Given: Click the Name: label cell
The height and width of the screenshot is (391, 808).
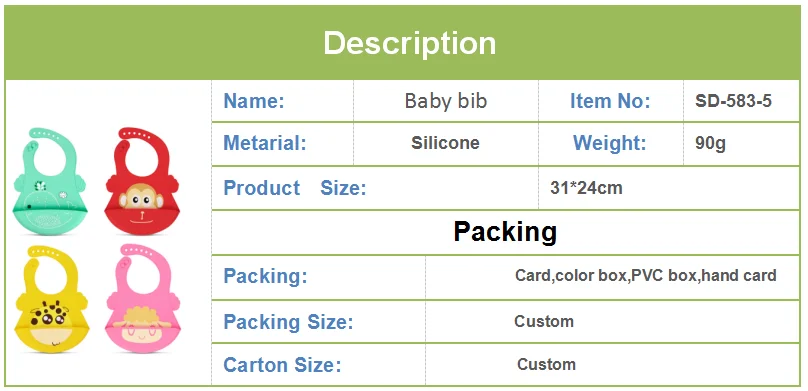Looking at the screenshot, I should (282, 101).
